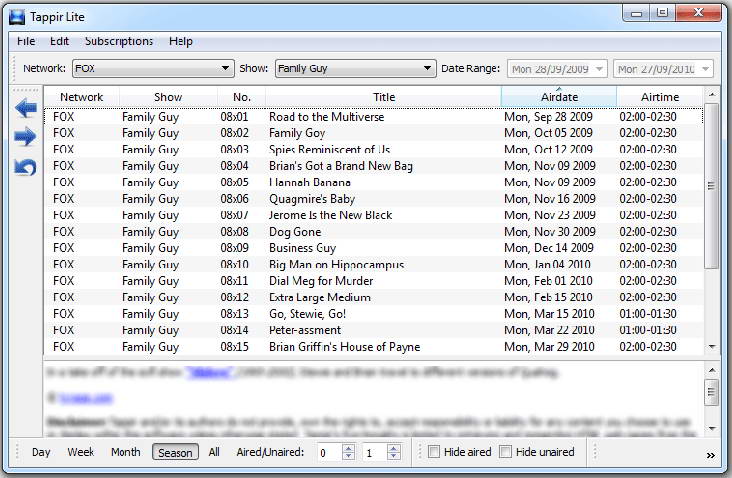Sort by the Network column header
This screenshot has height=478, width=732.
point(82,97)
